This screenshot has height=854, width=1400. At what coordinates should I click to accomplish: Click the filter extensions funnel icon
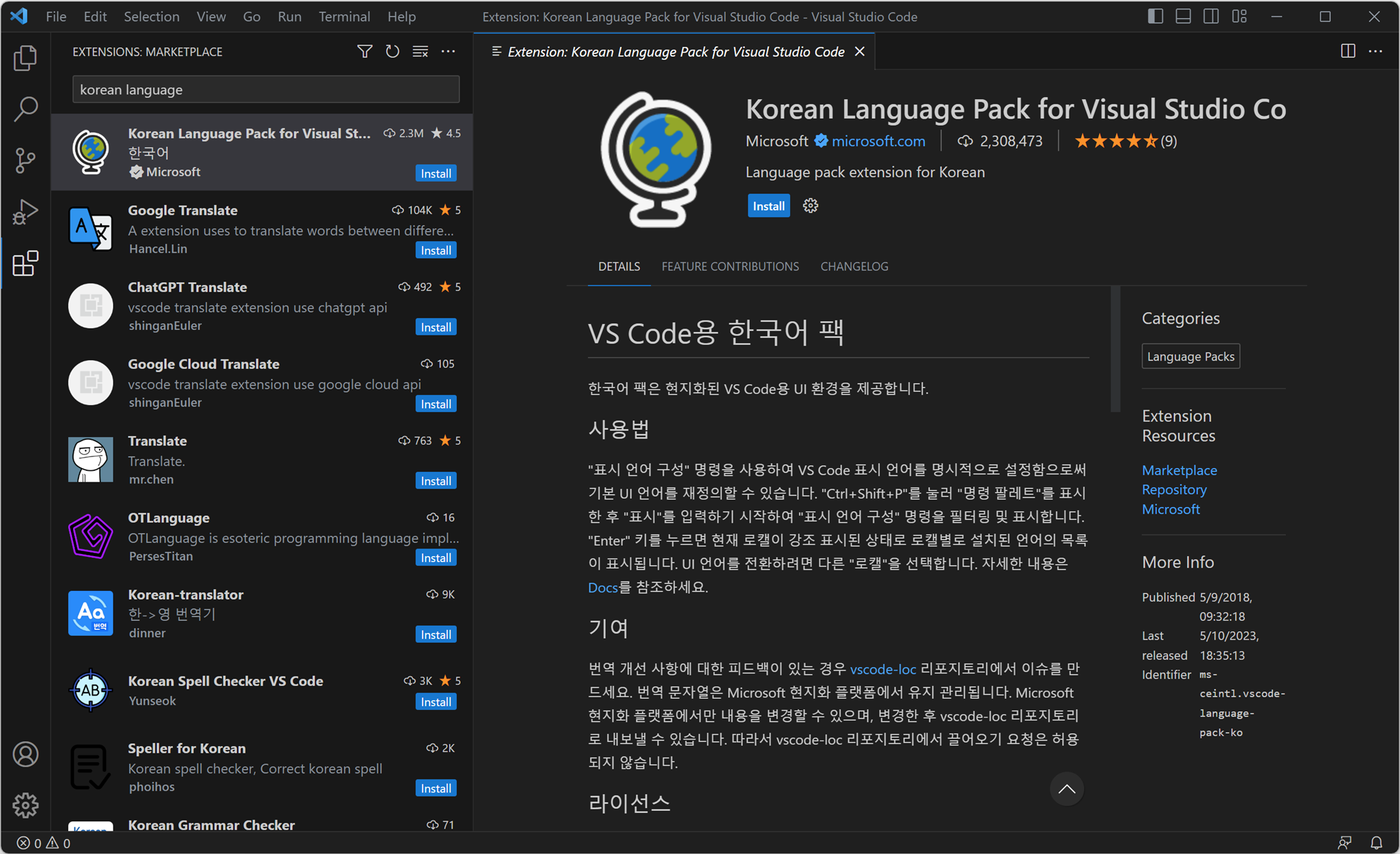point(365,52)
